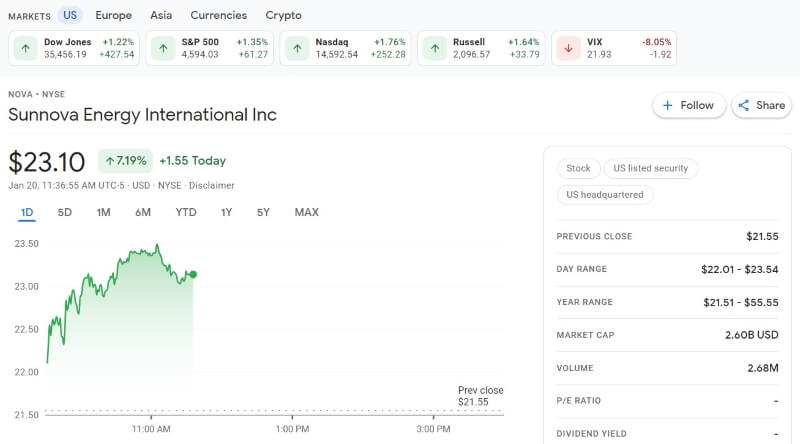Share this stock page
This screenshot has height=444, width=800.
(761, 106)
